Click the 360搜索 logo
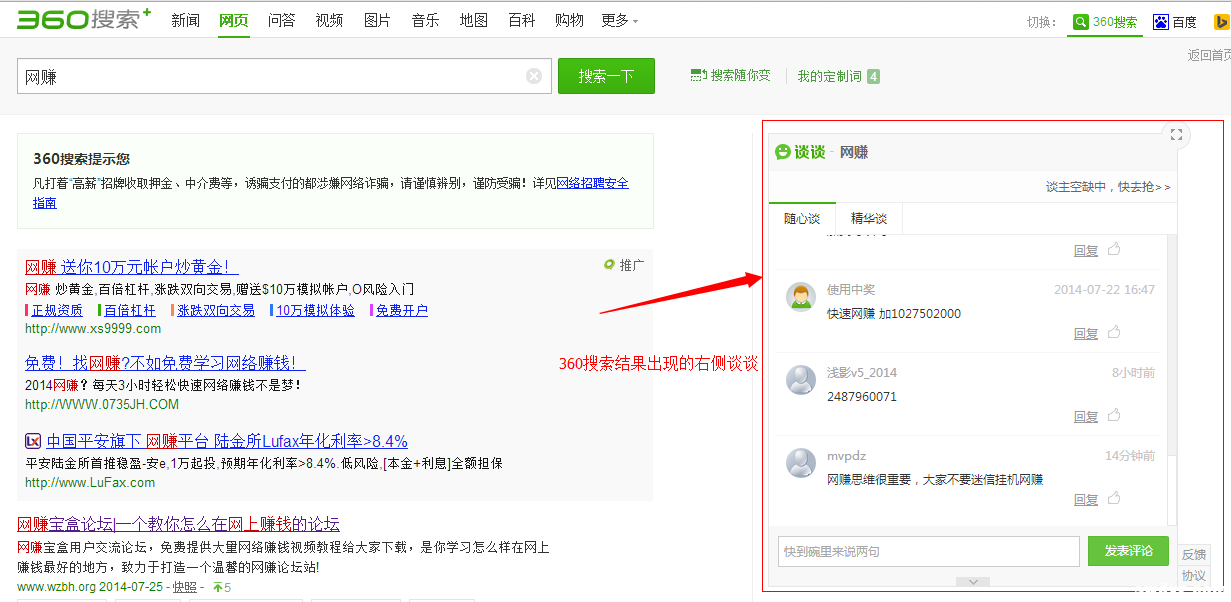This screenshot has width=1231, height=602. coord(84,18)
